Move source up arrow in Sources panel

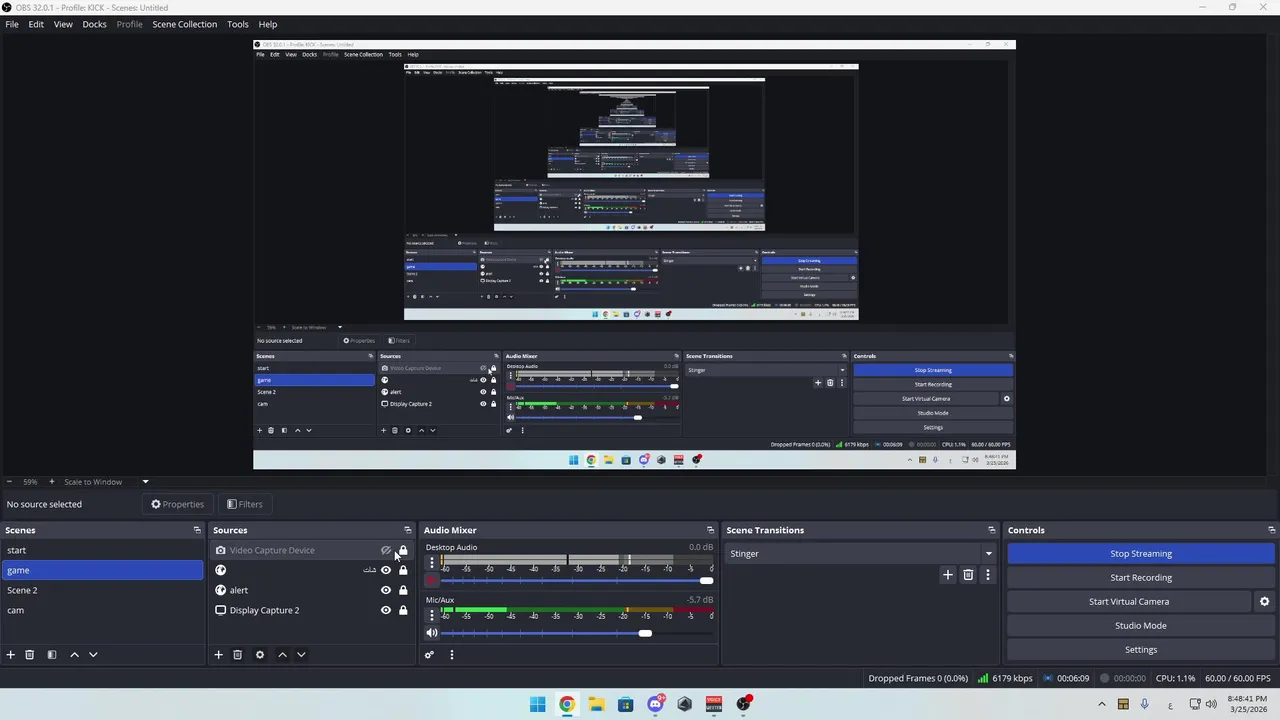pos(282,655)
